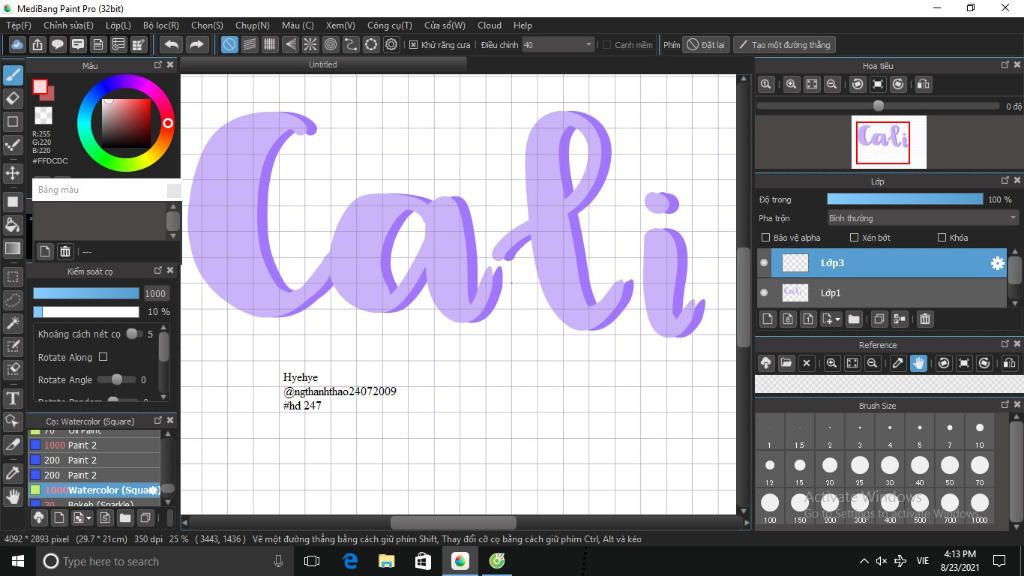
Task: Select the Eraser tool
Action: 13,99
